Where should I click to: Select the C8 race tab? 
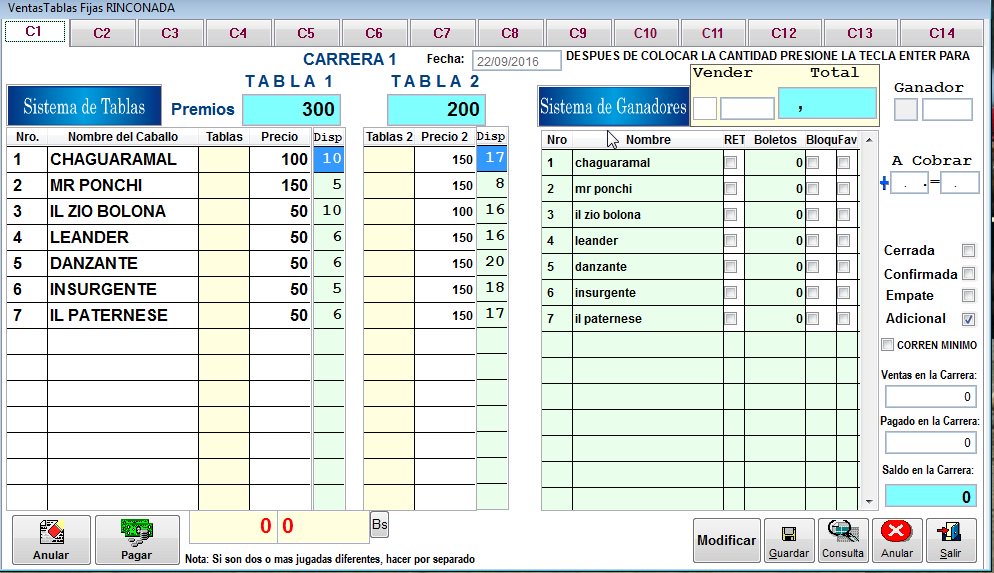(510, 33)
